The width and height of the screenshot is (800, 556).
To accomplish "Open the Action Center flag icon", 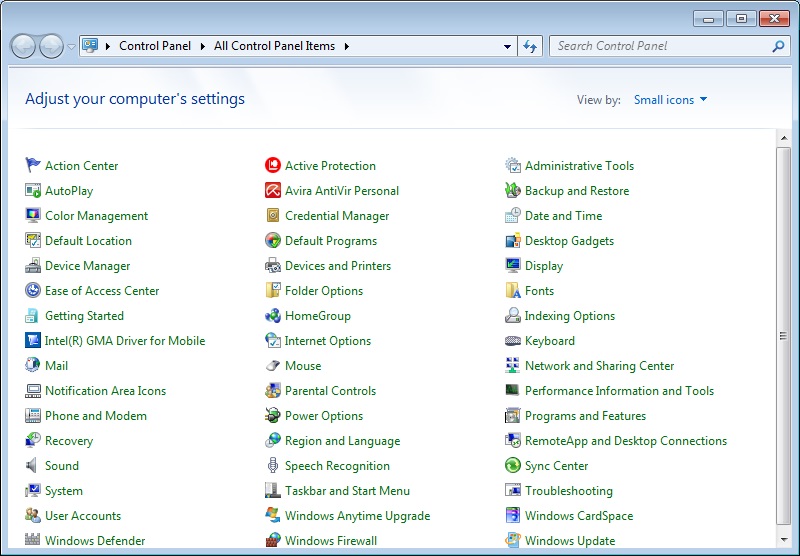I will 33,165.
